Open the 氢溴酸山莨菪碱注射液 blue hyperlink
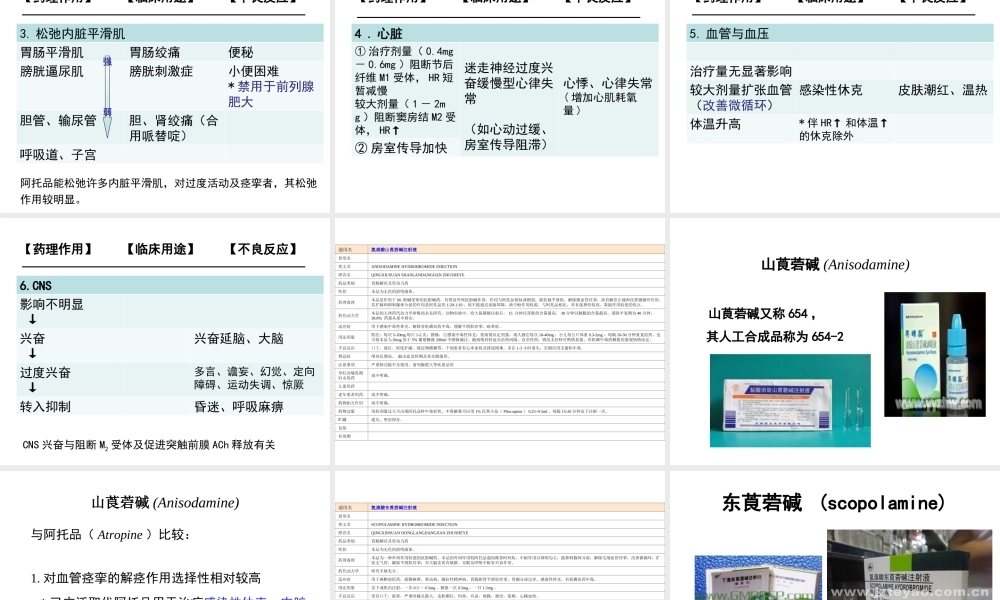 394,248
